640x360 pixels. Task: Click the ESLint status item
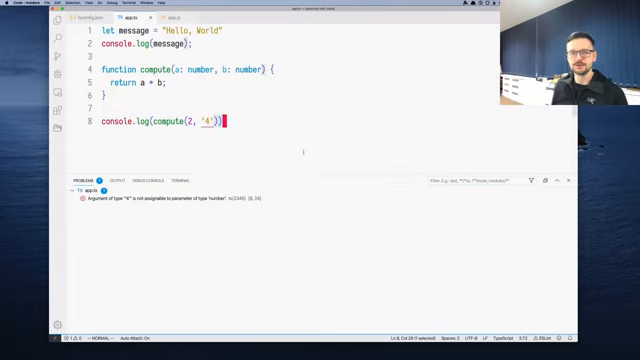click(x=542, y=338)
